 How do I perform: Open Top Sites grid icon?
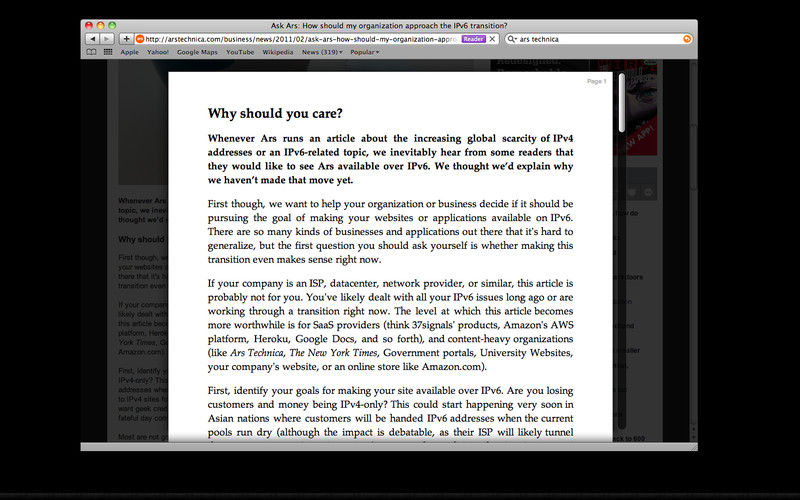[108, 52]
